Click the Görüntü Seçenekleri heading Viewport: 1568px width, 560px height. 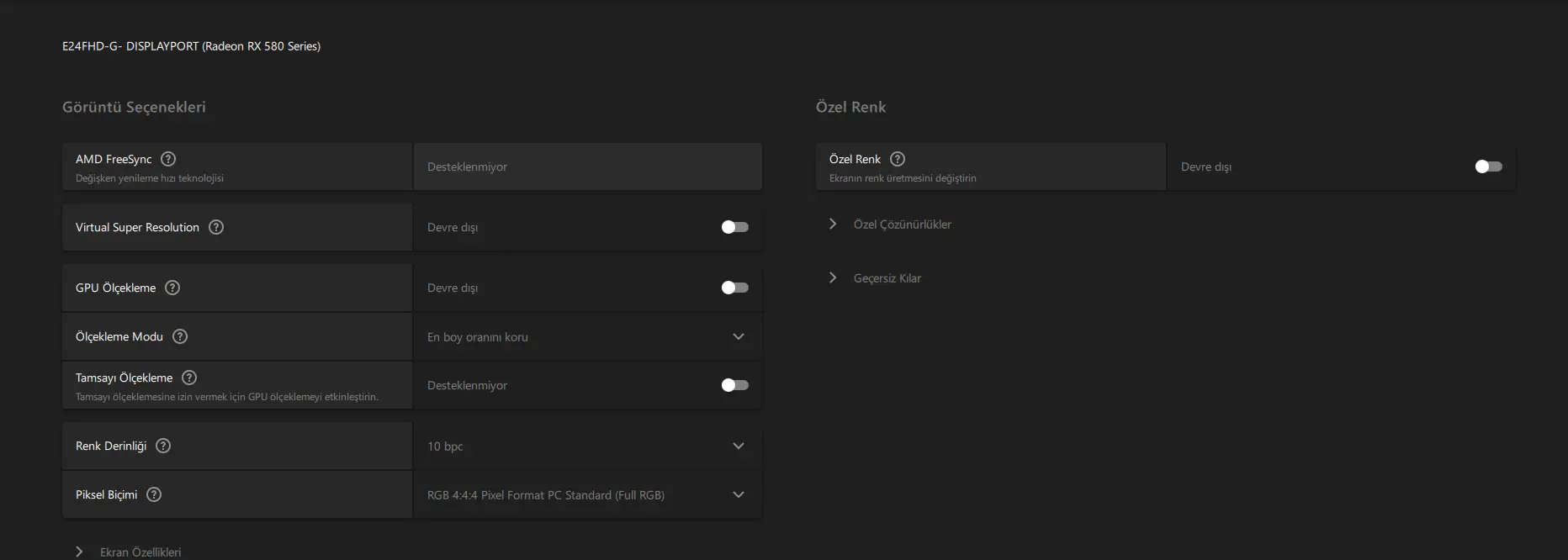click(134, 107)
